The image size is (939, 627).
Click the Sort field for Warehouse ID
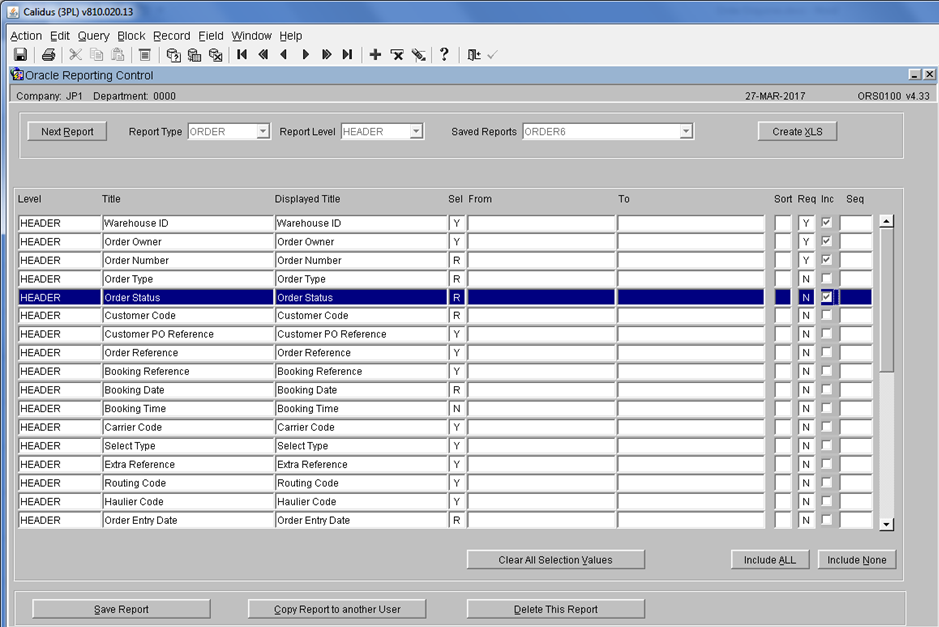[783, 223]
